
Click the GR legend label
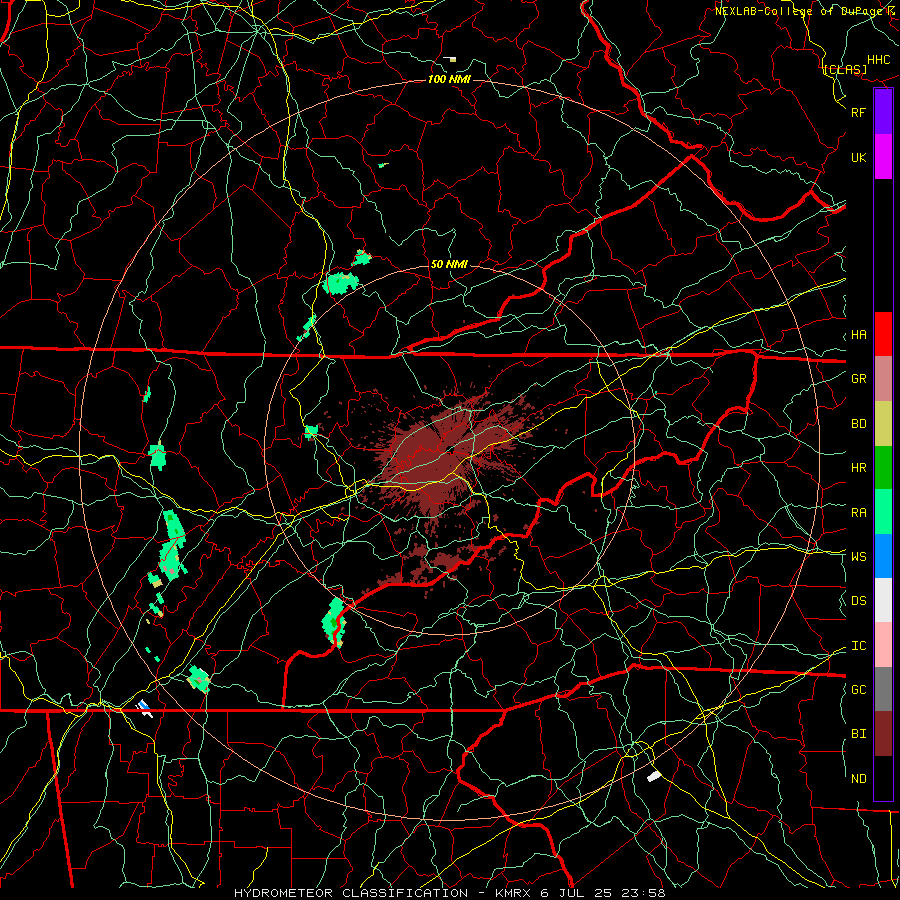coord(859,379)
